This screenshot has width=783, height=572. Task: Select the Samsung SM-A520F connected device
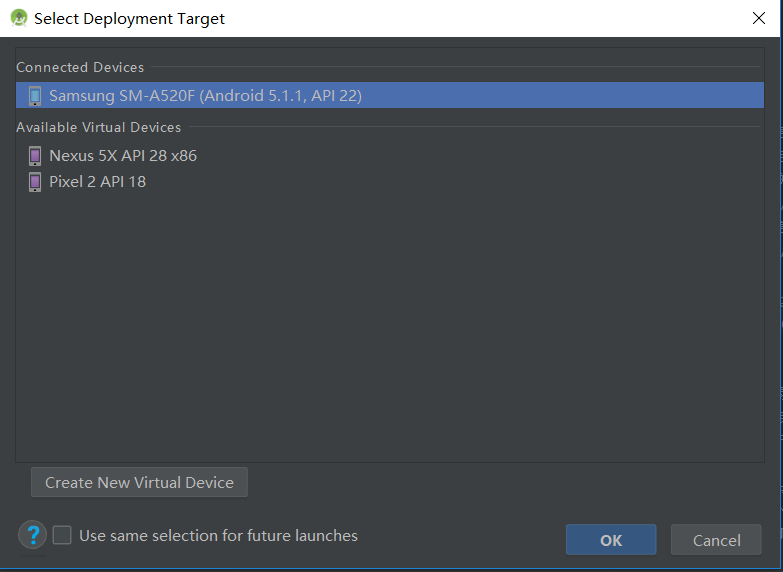click(390, 95)
